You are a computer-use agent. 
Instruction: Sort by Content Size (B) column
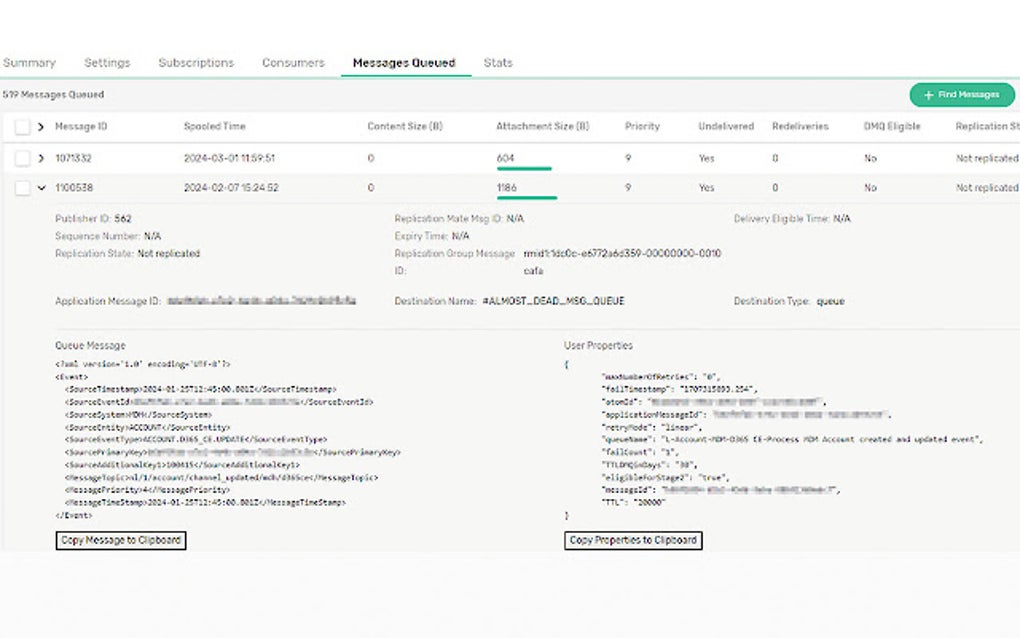click(405, 126)
